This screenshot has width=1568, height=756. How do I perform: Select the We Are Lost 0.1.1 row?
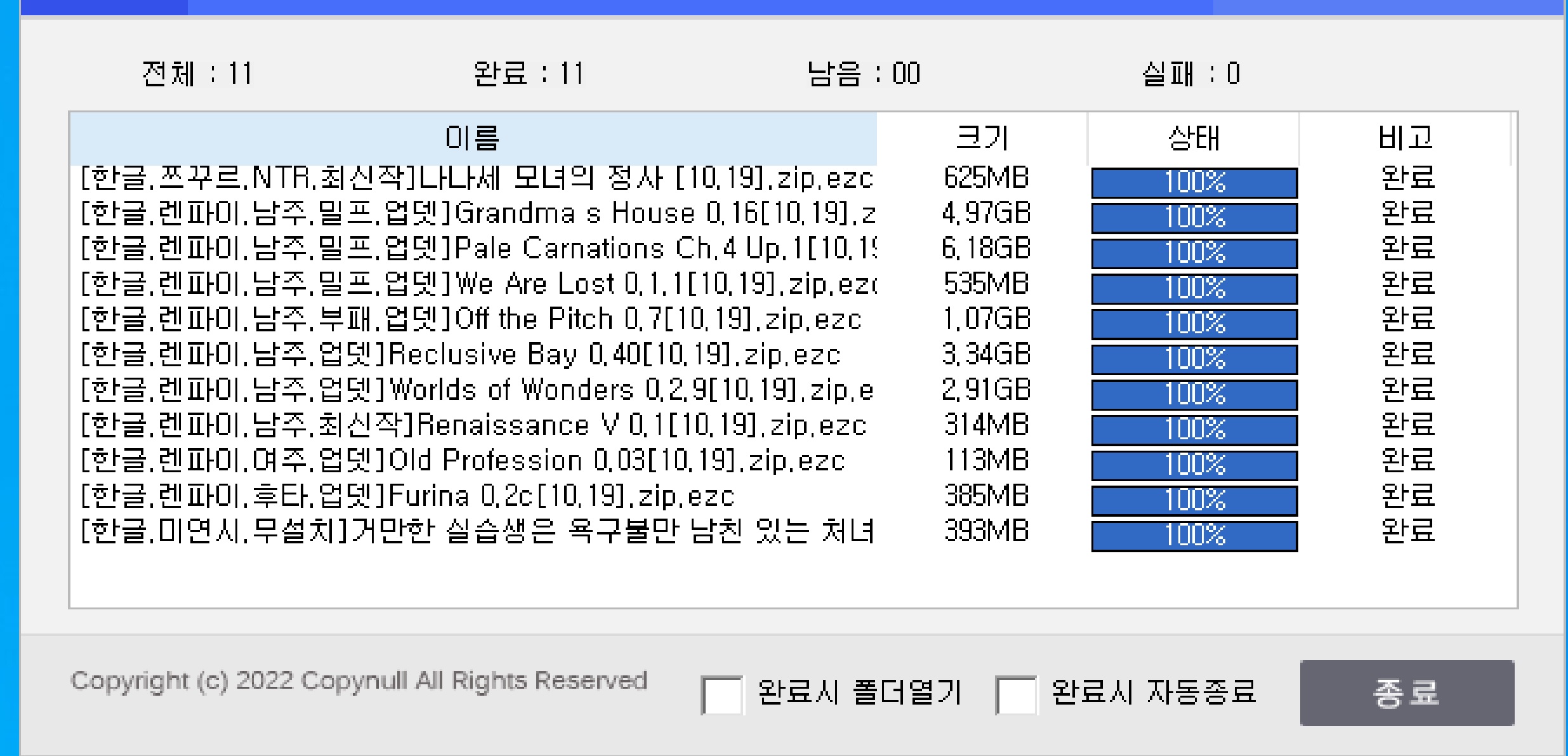pyautogui.click(x=477, y=284)
